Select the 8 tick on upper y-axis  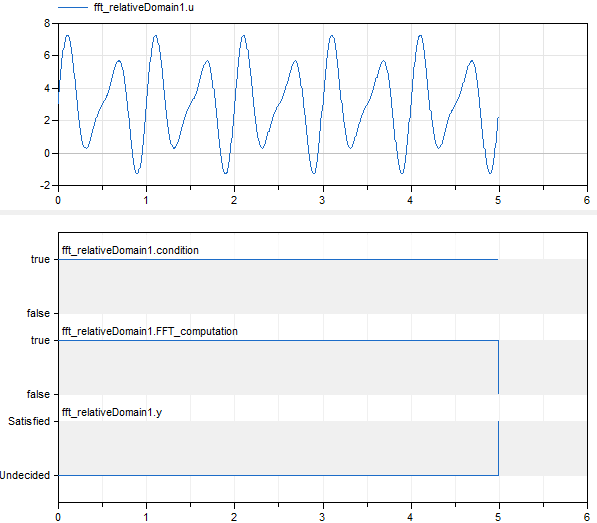[x=47, y=23]
